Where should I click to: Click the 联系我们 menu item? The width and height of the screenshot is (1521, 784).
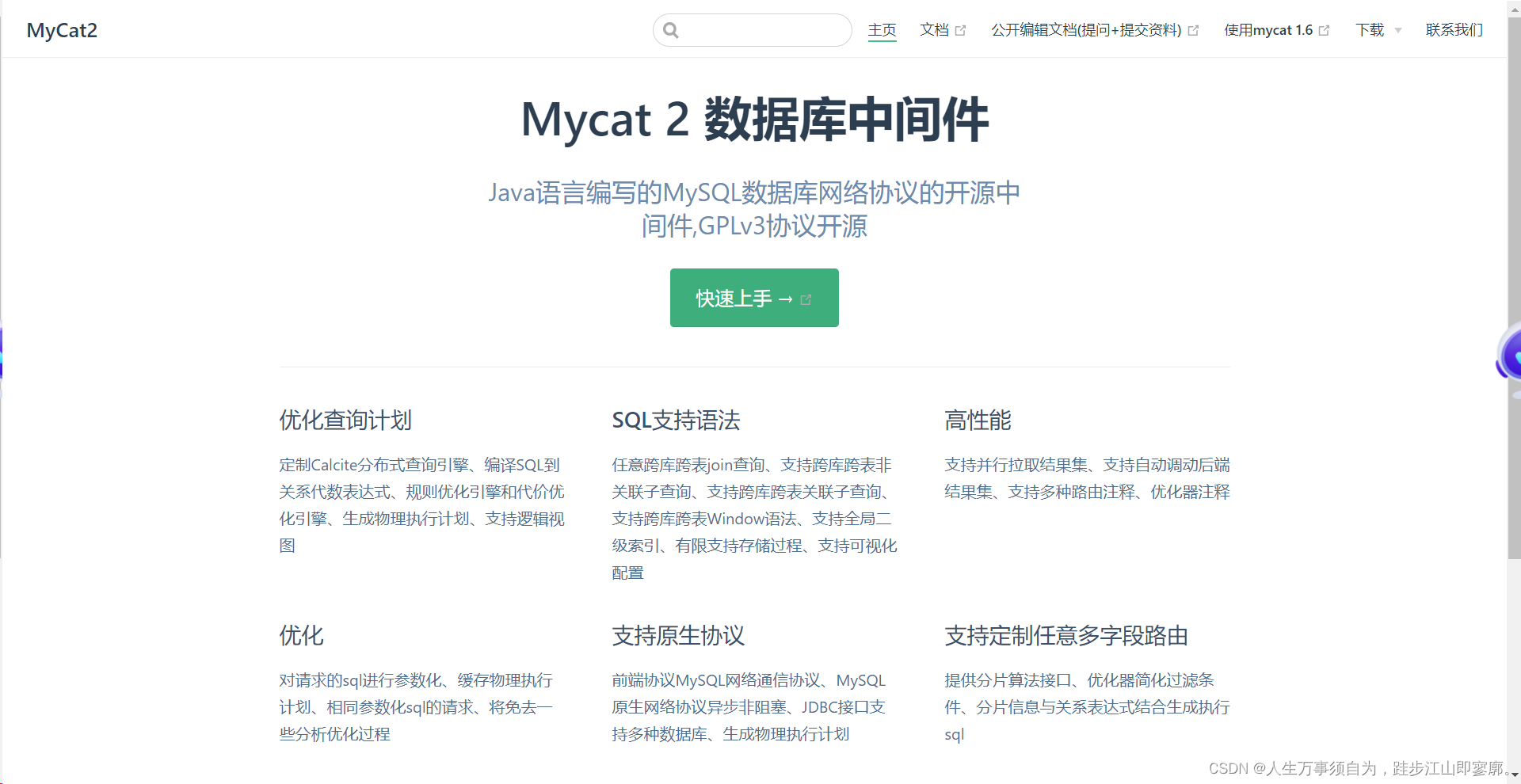click(x=1454, y=29)
